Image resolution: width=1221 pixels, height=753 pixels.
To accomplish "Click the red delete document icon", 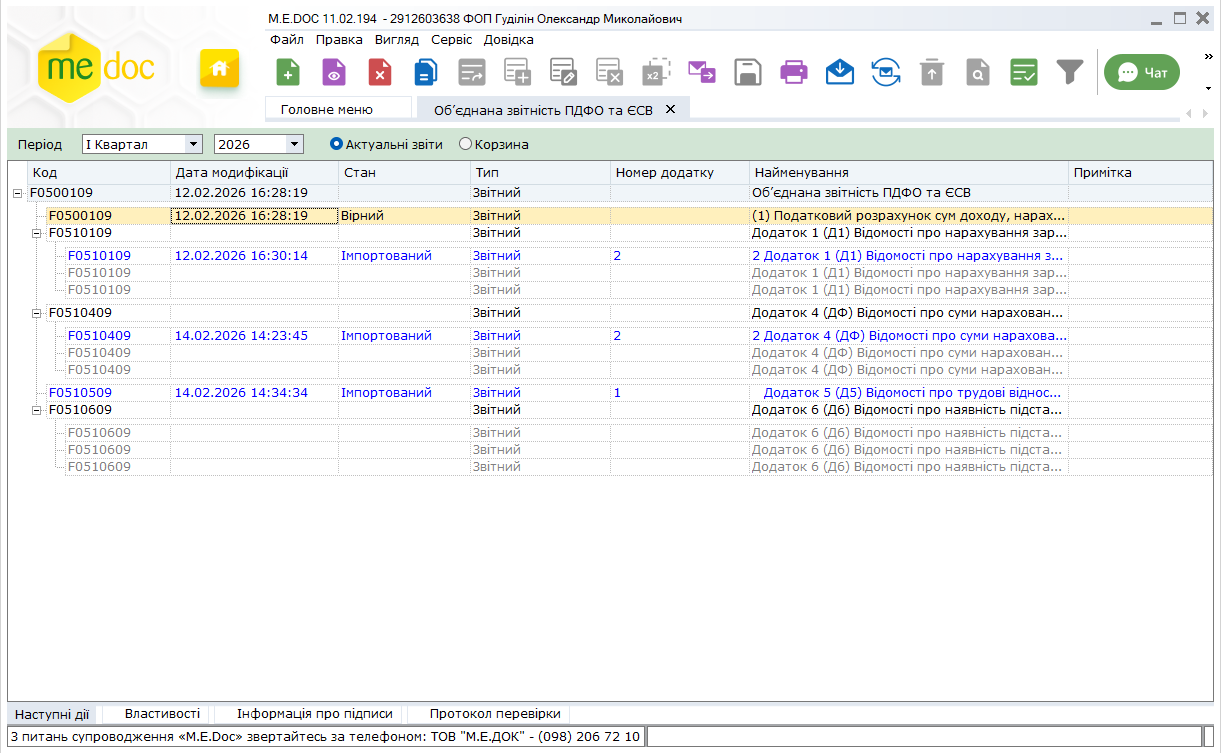I will (x=380, y=72).
